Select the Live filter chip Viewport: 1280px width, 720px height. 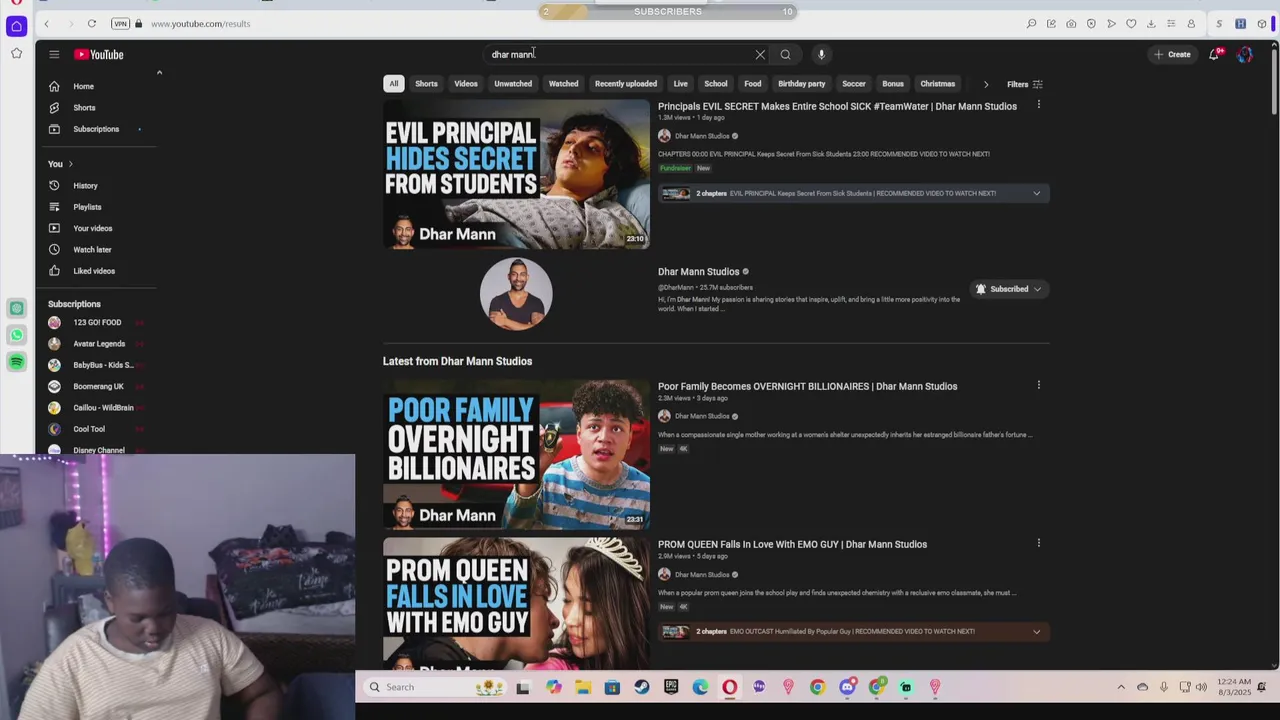coord(680,84)
